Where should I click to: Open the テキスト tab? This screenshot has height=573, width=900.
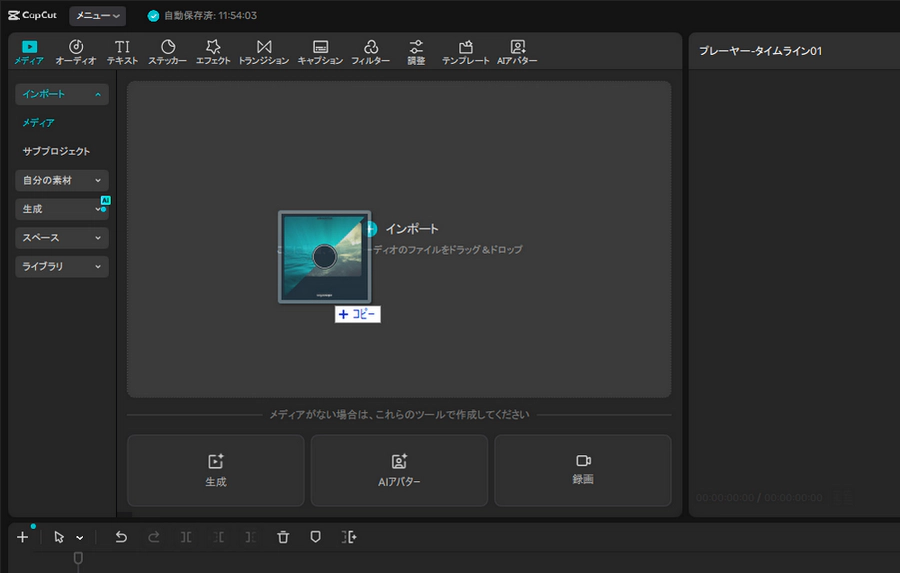(122, 52)
